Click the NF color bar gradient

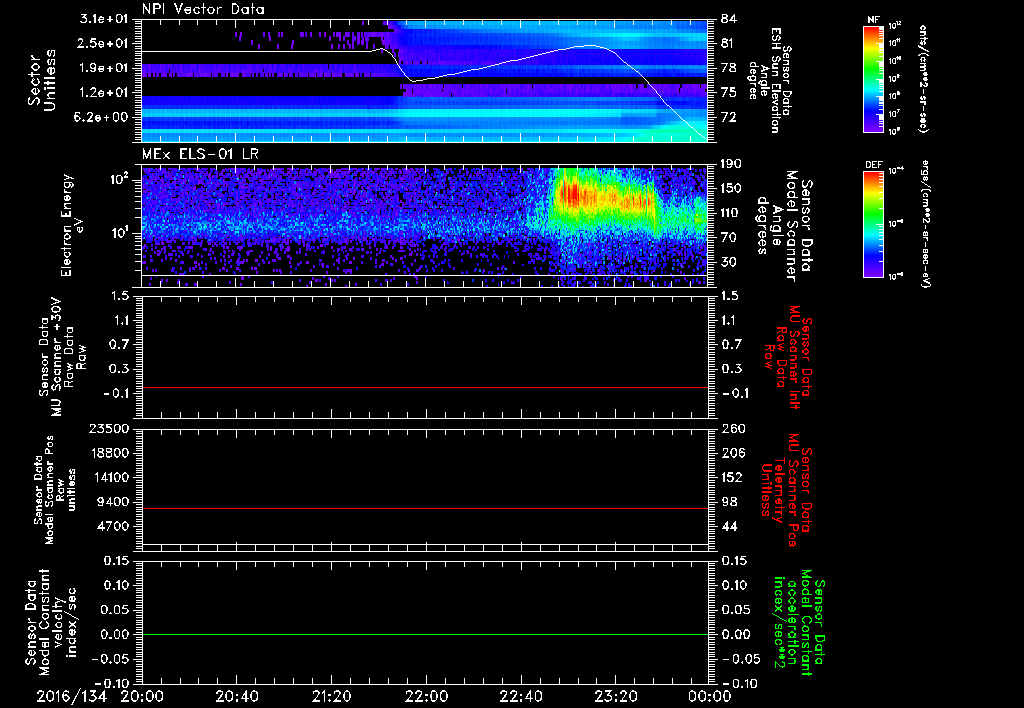point(873,78)
